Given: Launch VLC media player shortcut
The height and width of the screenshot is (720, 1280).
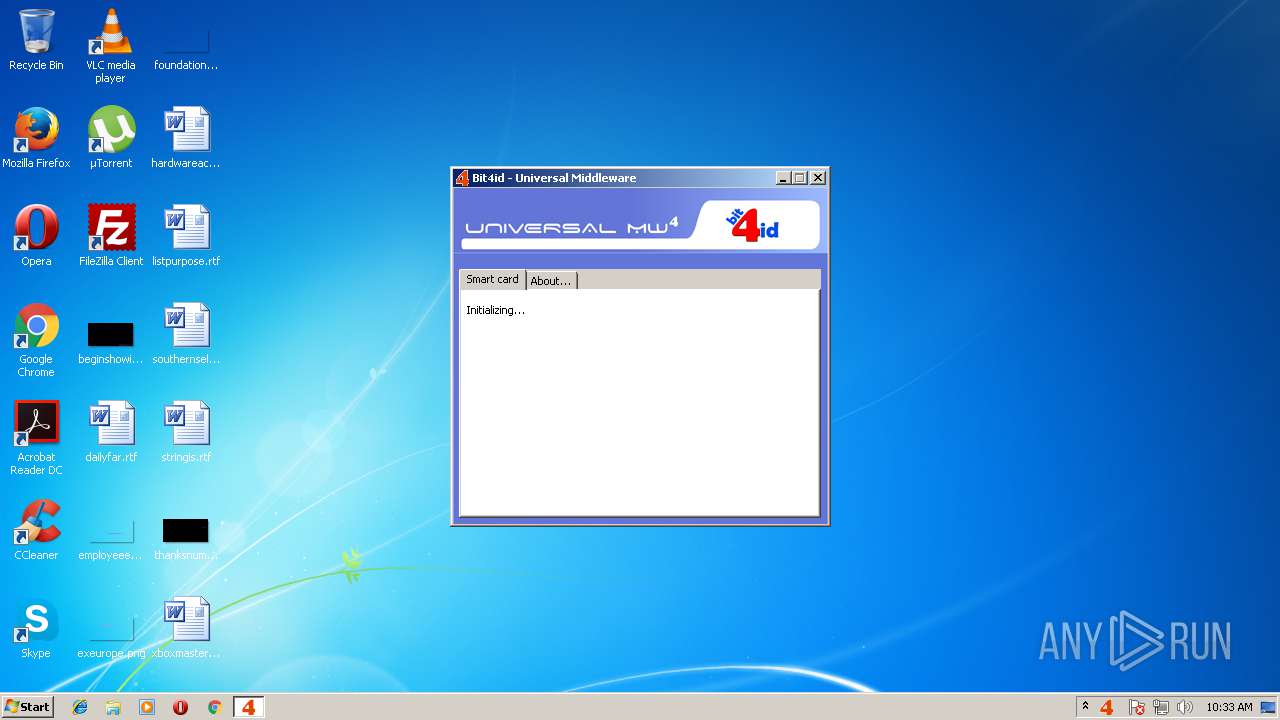Looking at the screenshot, I should [110, 46].
